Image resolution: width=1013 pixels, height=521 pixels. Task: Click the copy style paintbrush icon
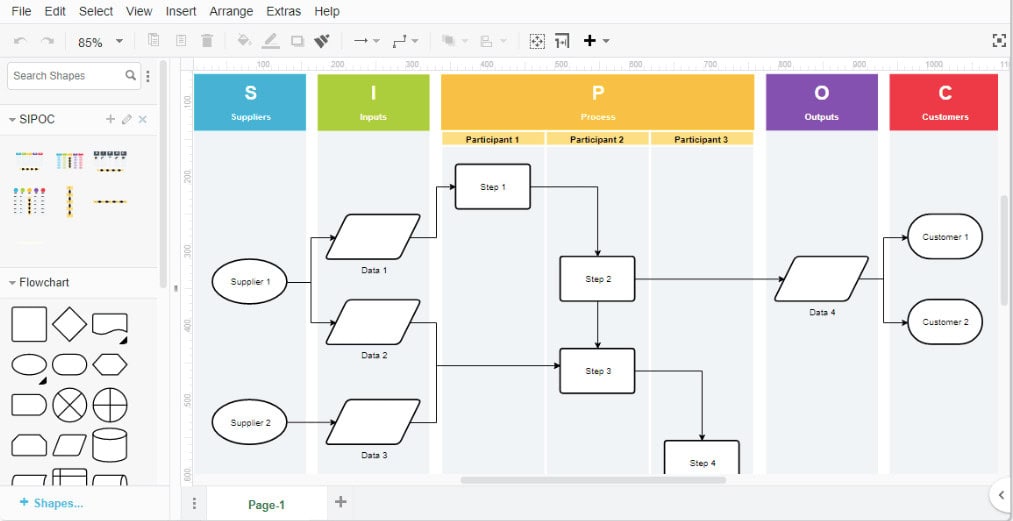point(322,41)
